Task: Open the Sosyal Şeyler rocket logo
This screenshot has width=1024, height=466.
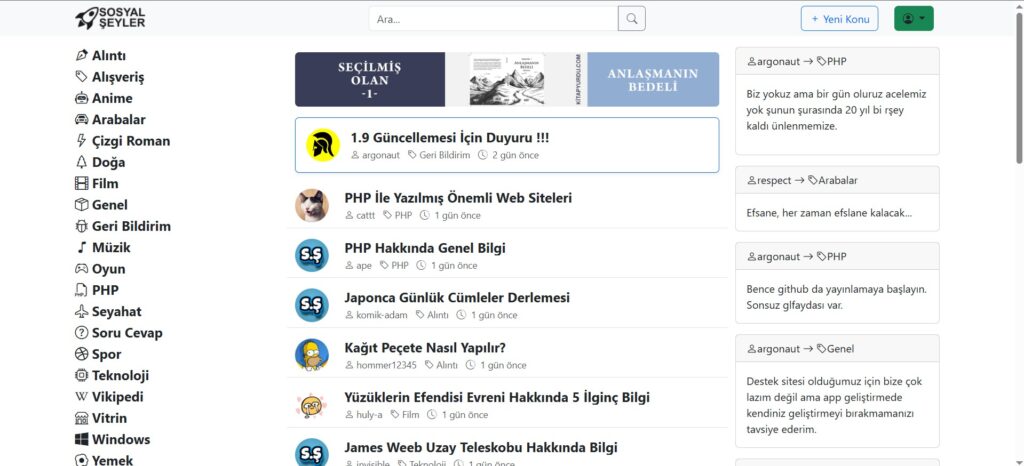Action: coord(110,18)
